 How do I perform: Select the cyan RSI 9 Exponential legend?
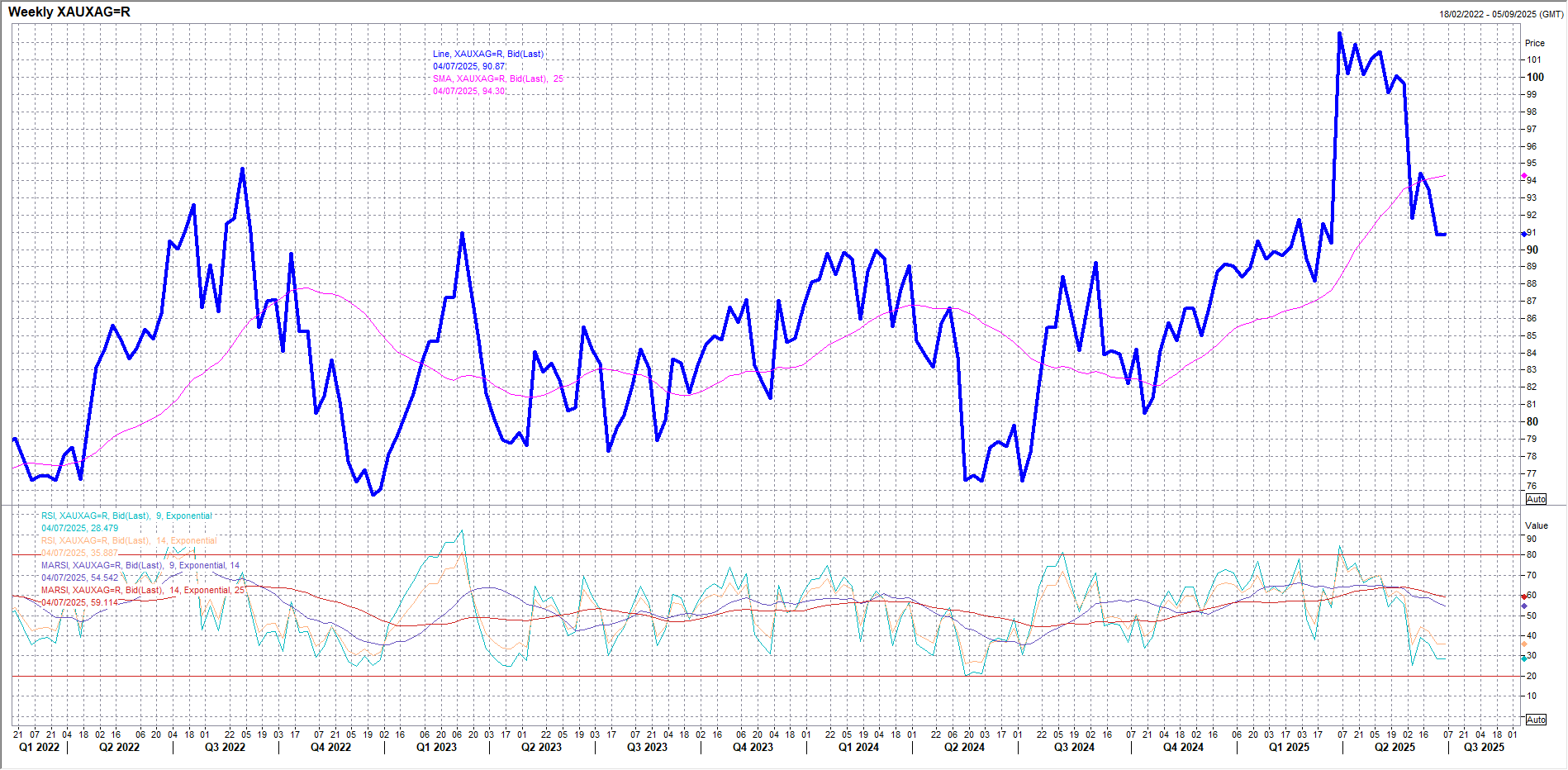tap(126, 516)
